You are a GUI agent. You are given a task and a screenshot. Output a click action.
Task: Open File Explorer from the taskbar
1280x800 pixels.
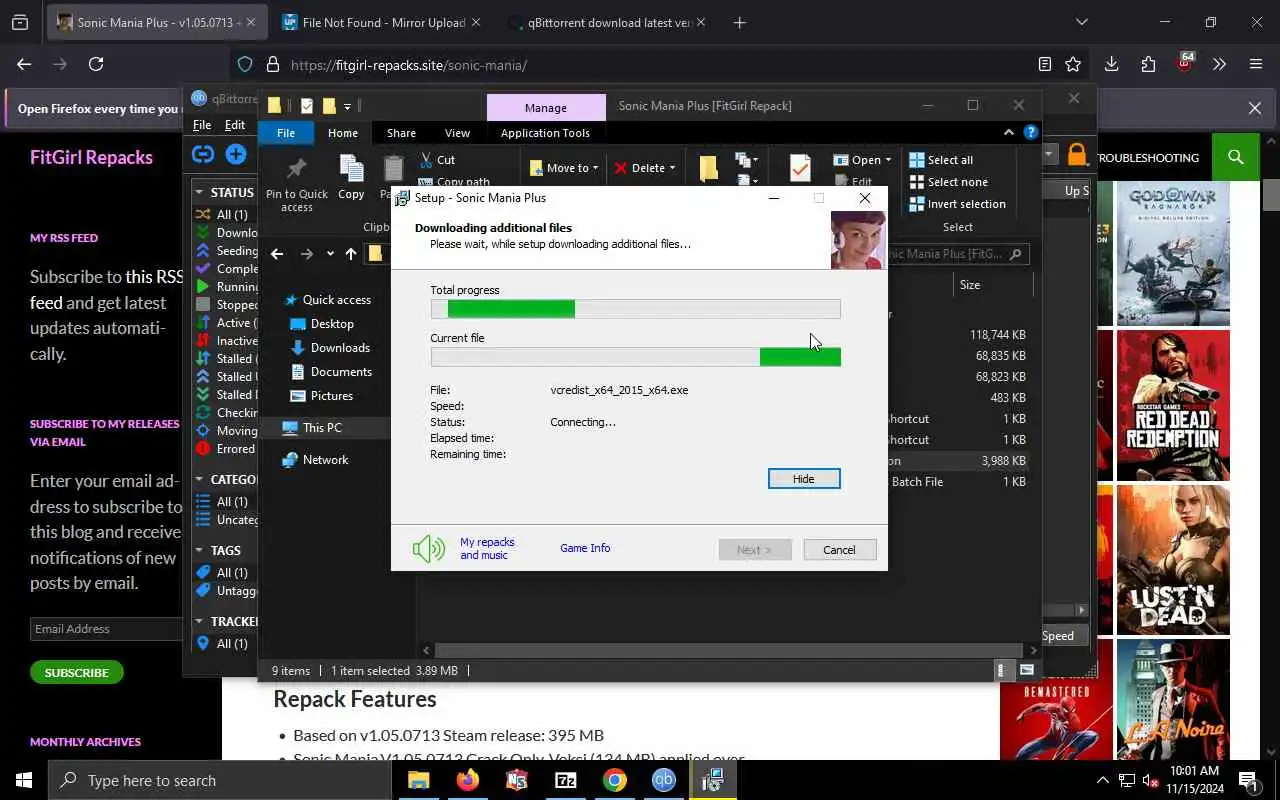(x=418, y=780)
